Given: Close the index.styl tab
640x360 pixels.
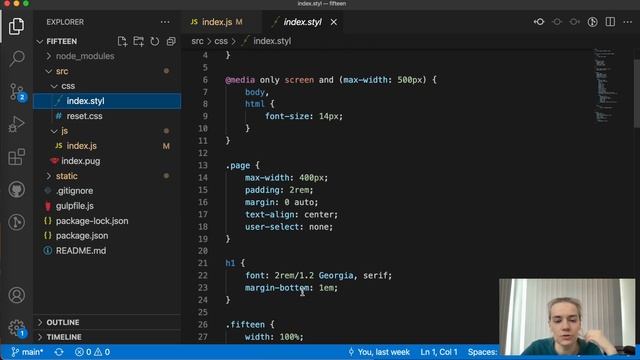Looking at the screenshot, I should coord(333,22).
